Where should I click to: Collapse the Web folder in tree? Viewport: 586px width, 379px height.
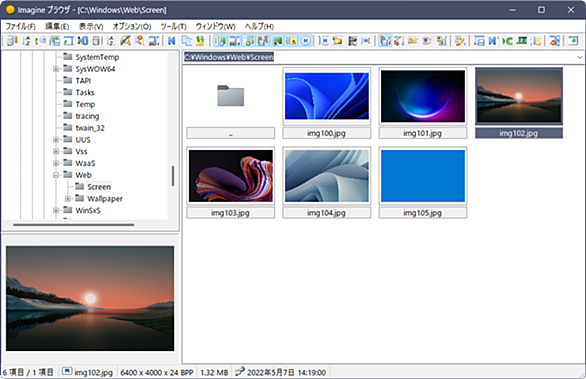(56, 175)
